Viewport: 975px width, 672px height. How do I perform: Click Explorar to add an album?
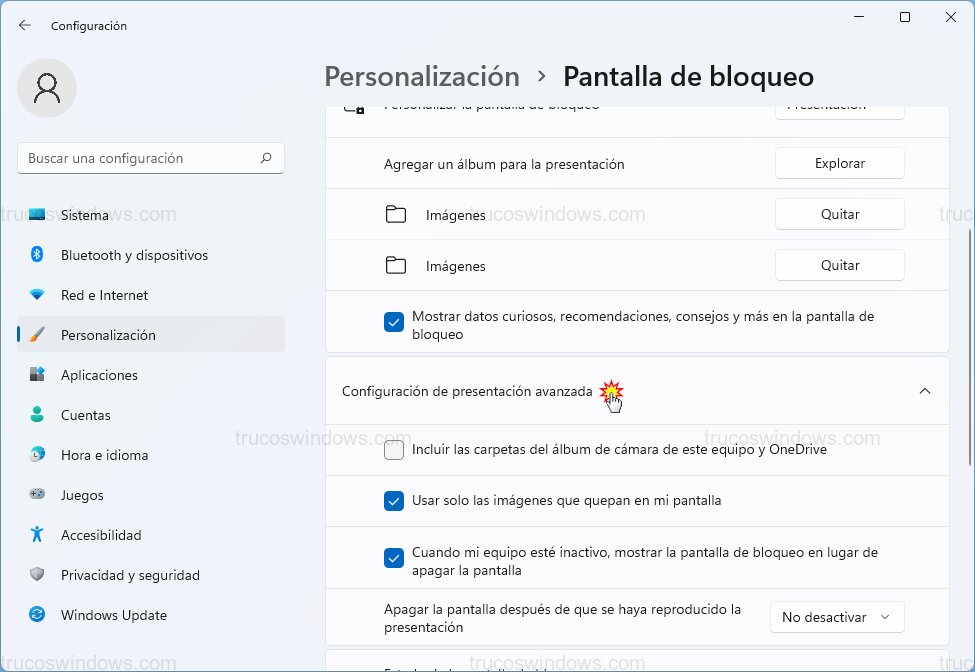840,164
